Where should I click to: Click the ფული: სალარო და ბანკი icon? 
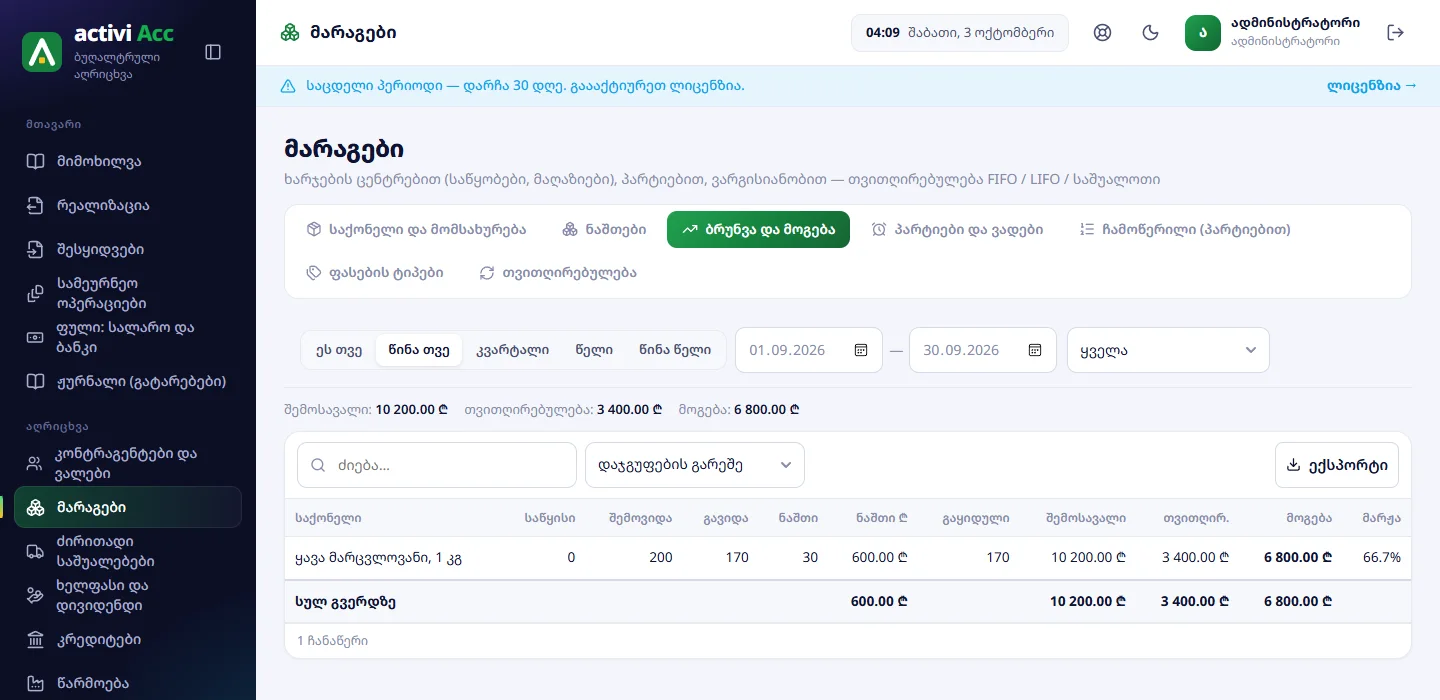(x=35, y=338)
